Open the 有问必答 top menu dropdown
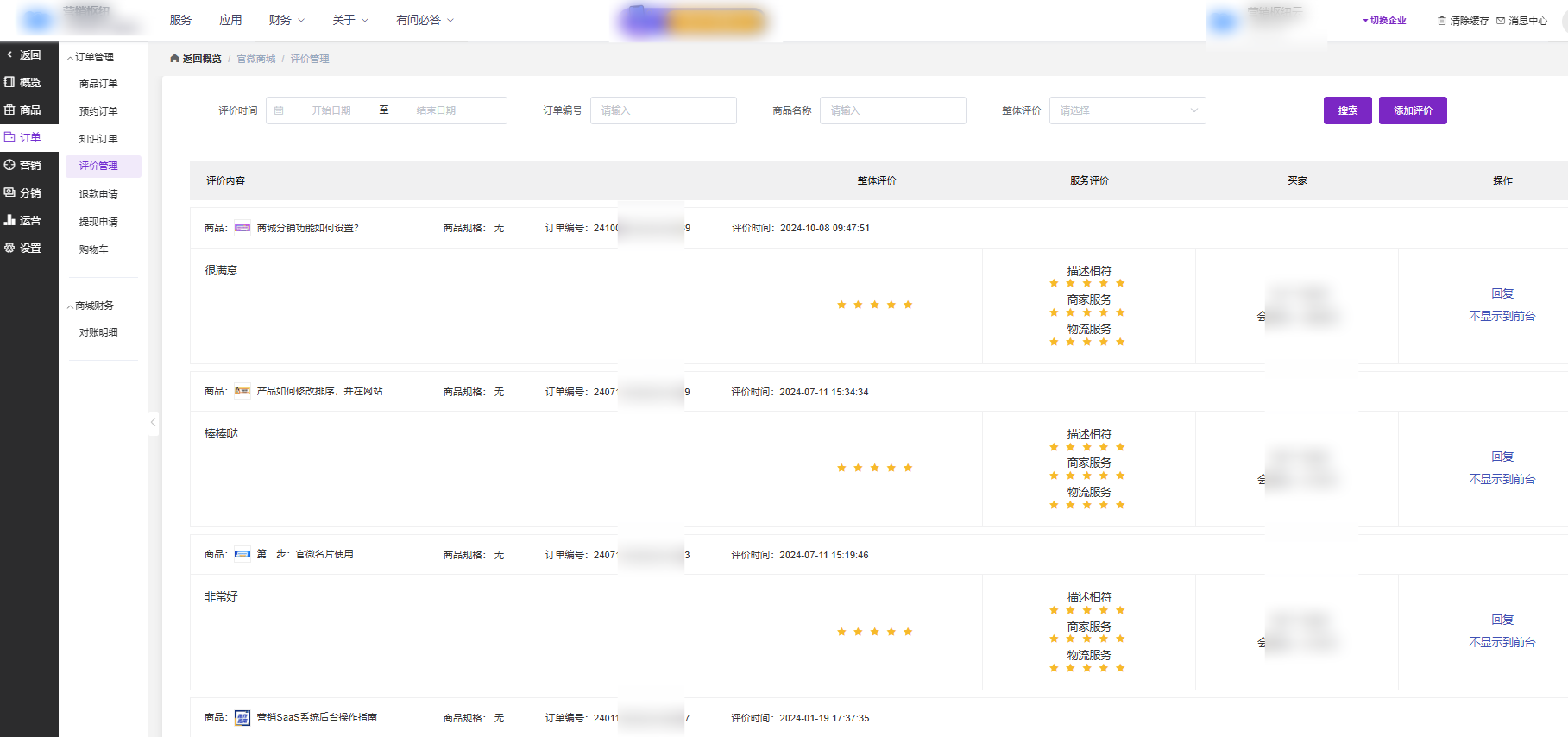This screenshot has width=1568, height=737. coord(425,20)
